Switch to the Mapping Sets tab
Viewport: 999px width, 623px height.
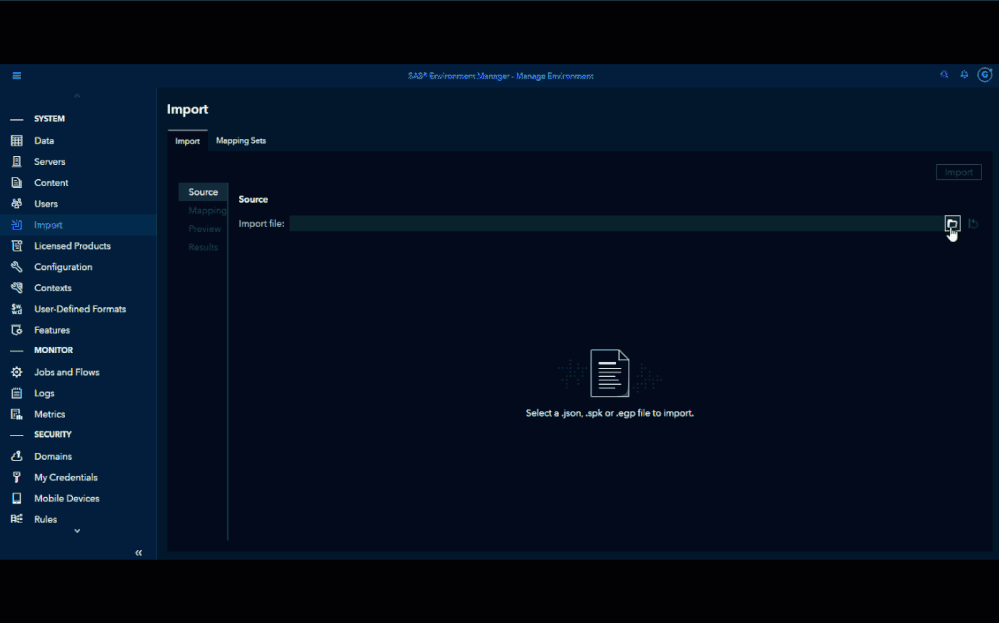(x=241, y=141)
